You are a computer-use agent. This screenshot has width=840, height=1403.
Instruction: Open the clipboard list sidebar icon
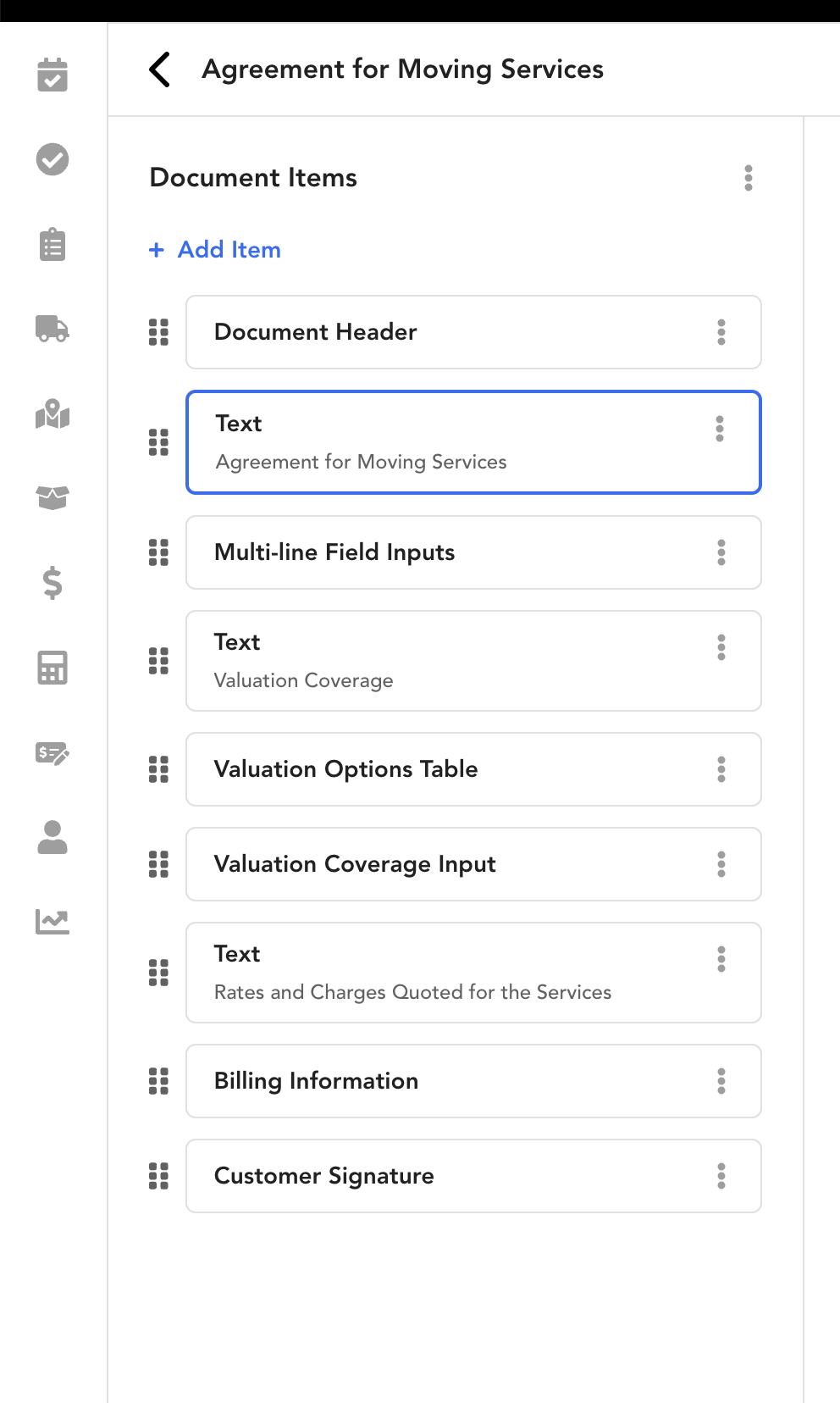point(52,244)
